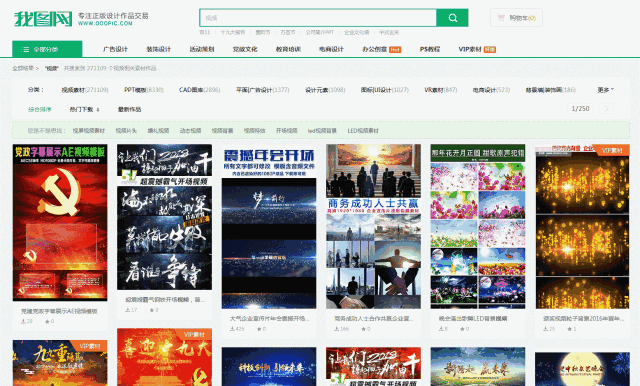Click star icon under party flag AE card
The image size is (640, 386).
click(47, 321)
